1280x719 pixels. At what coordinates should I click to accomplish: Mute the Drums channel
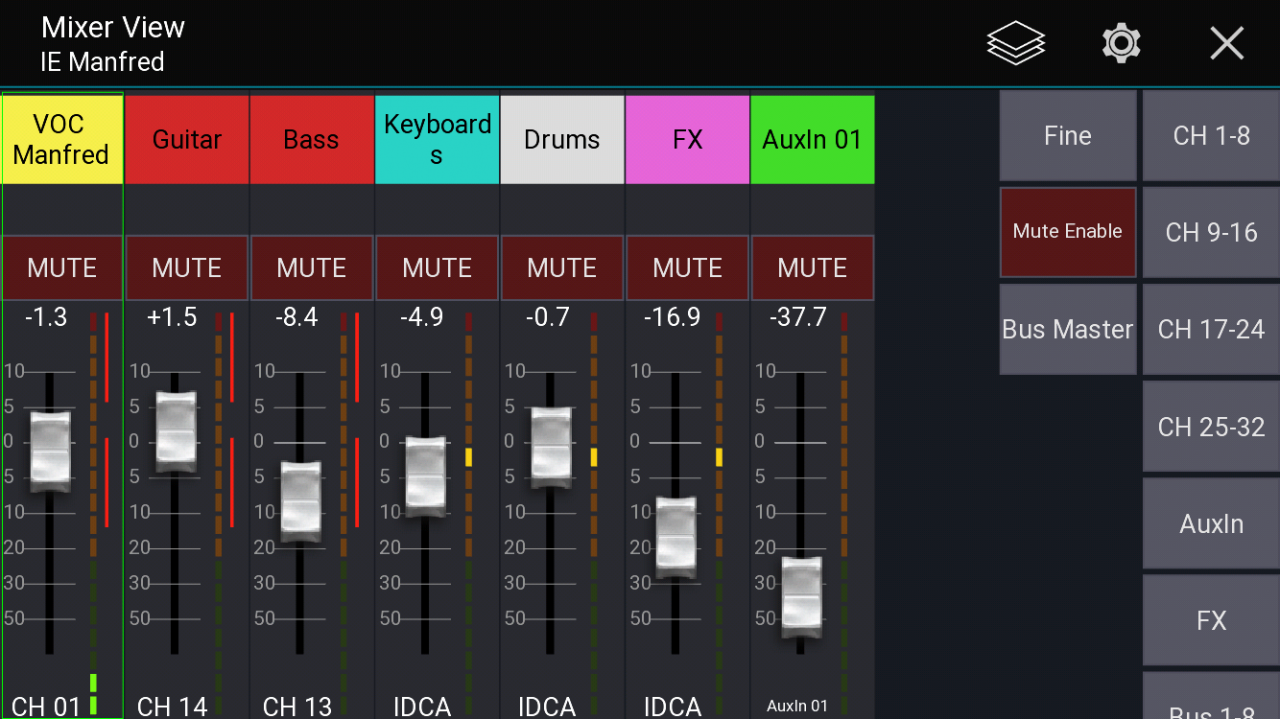[x=562, y=268]
